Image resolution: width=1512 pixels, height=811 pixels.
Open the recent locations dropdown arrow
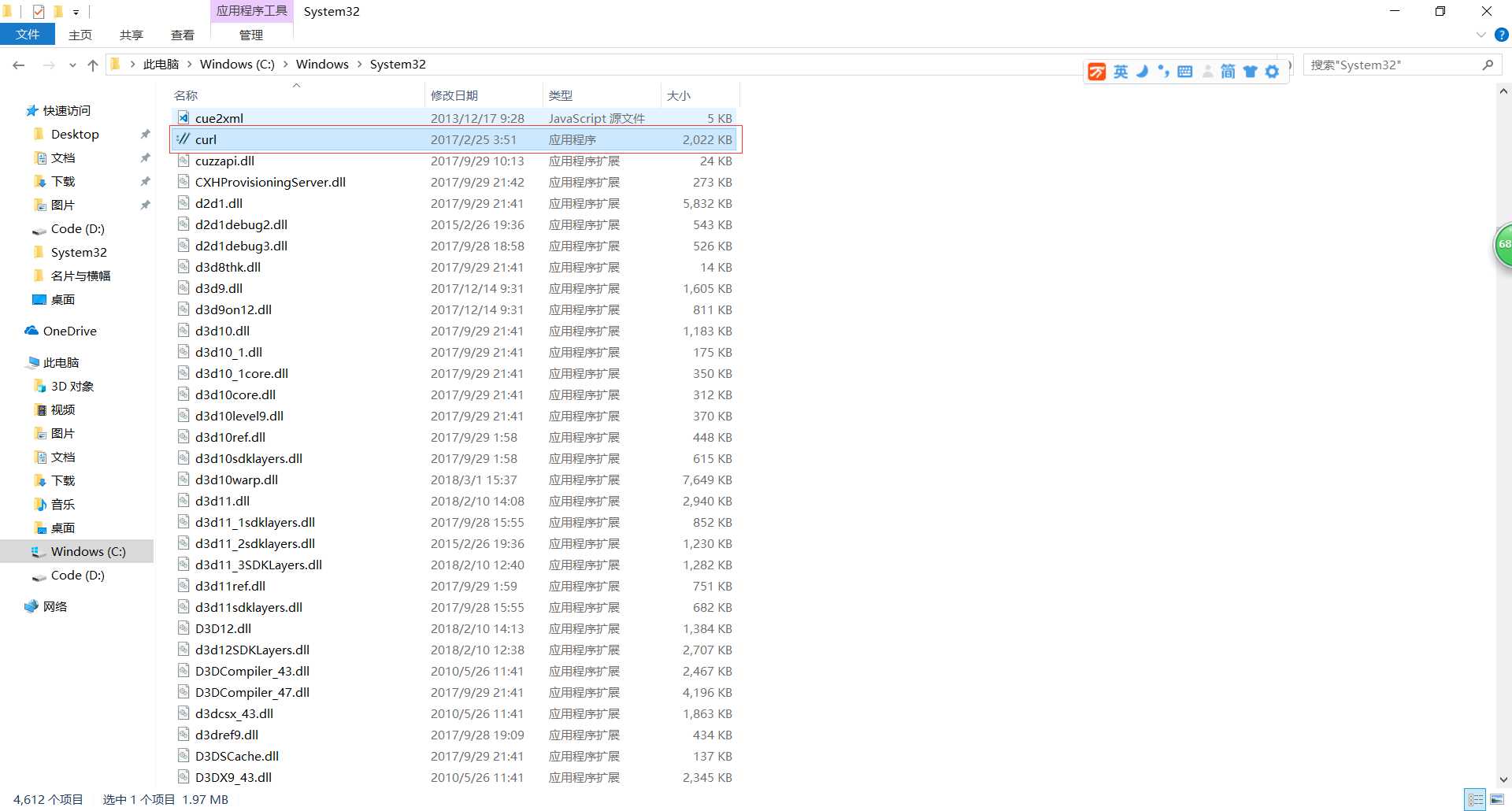click(72, 65)
